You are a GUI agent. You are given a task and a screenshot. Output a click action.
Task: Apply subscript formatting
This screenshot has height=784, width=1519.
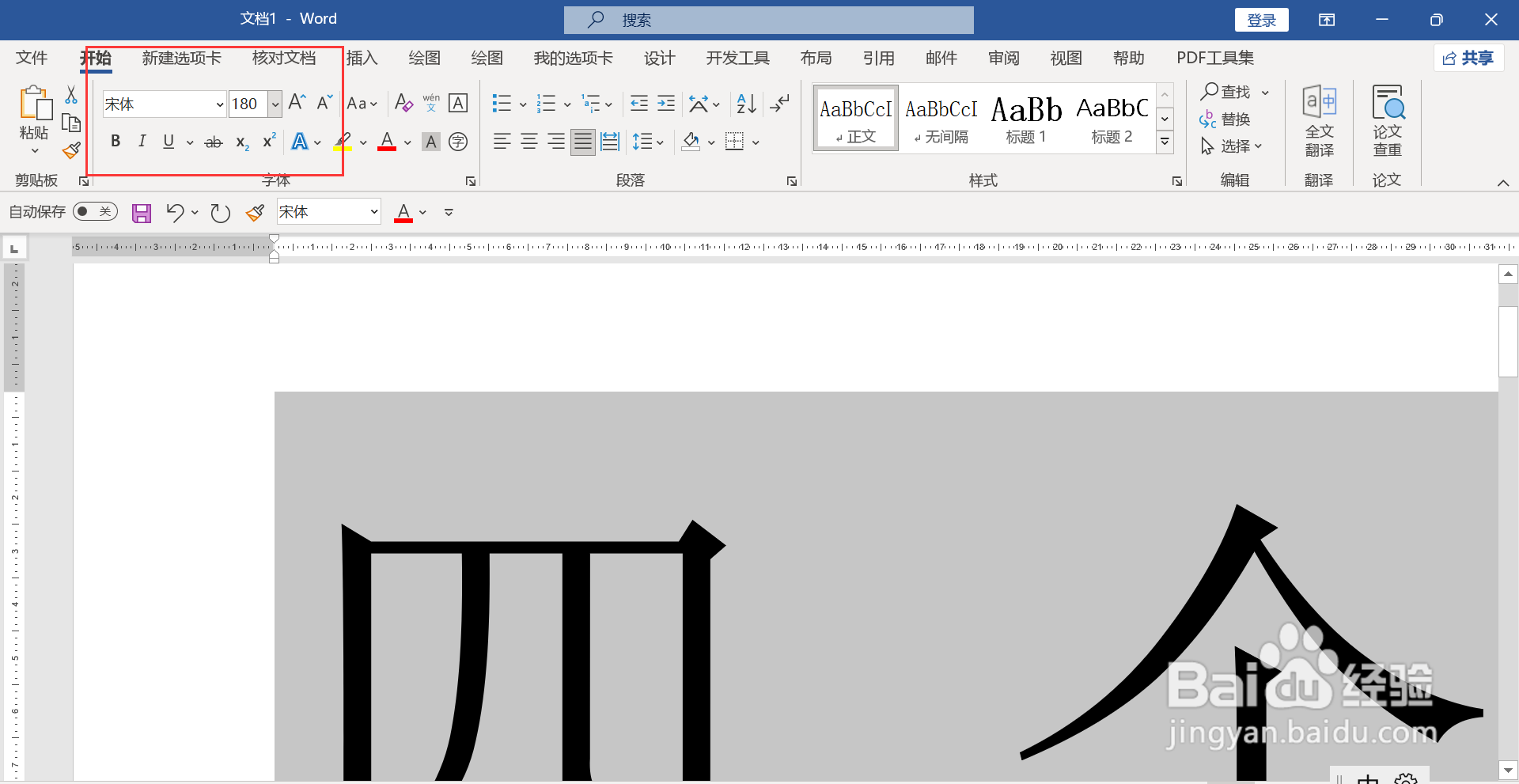pyautogui.click(x=242, y=142)
